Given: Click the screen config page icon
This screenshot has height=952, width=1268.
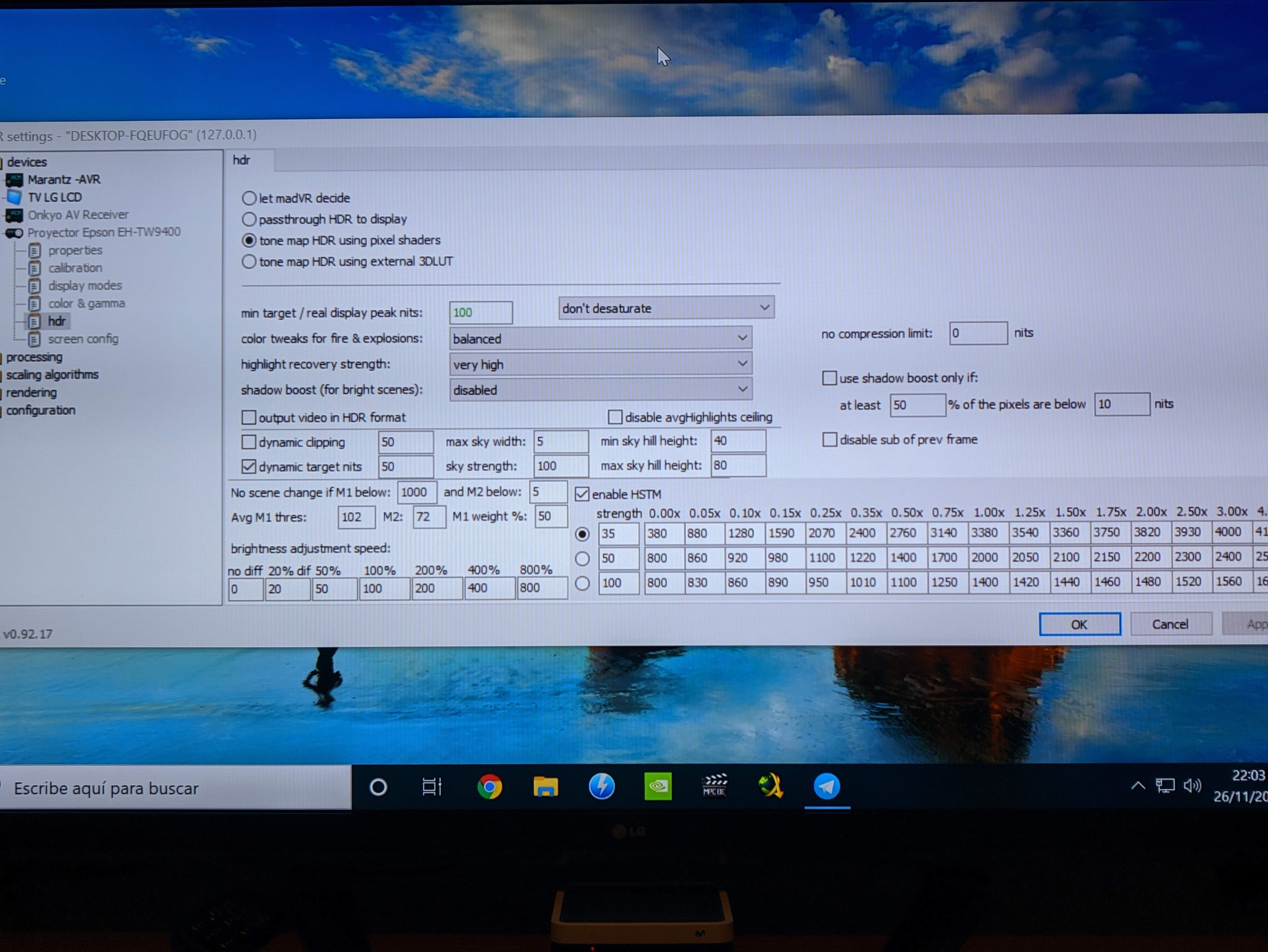Looking at the screenshot, I should coord(34,339).
